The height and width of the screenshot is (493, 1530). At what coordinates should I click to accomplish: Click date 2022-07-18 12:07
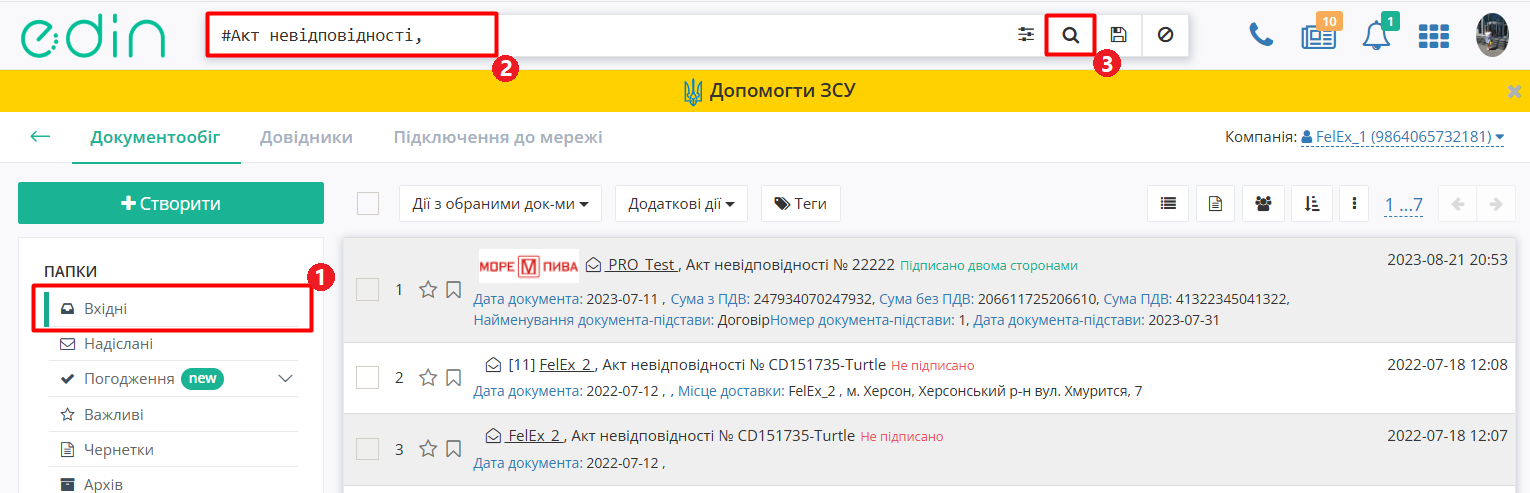click(1447, 436)
